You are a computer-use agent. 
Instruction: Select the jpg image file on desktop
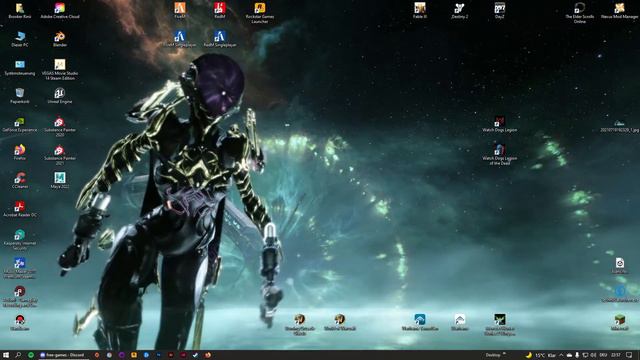coord(620,126)
